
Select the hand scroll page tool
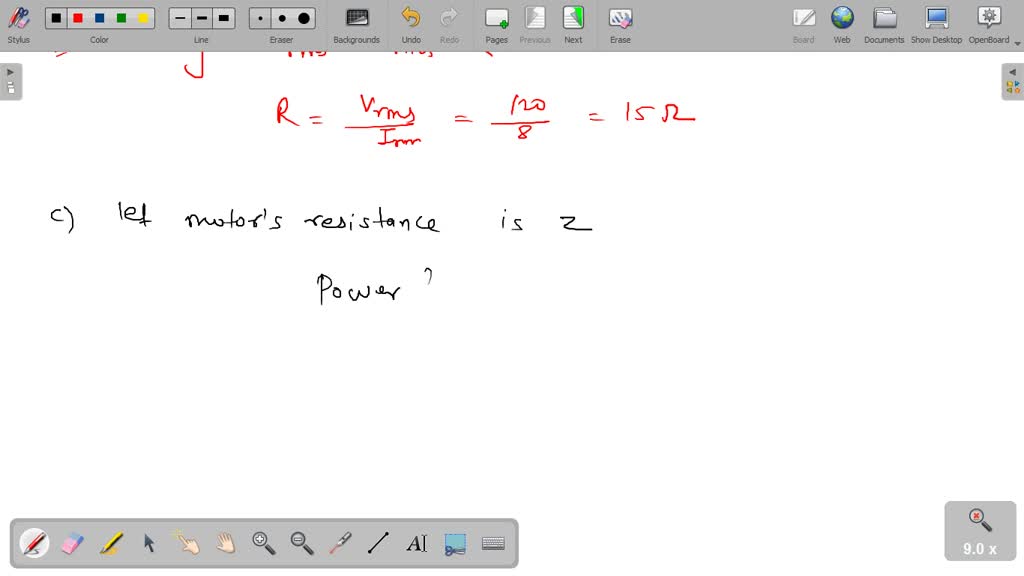tap(225, 543)
